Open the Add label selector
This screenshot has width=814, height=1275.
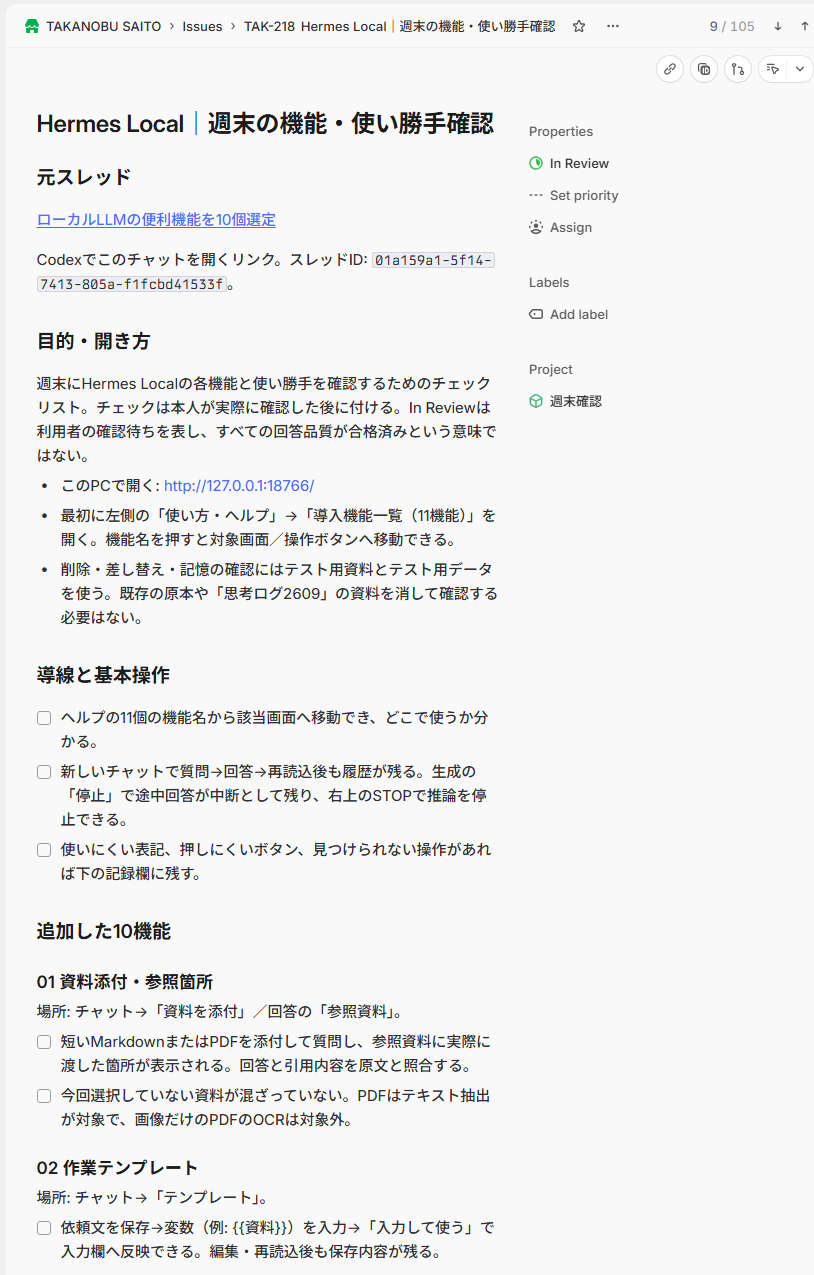pyautogui.click(x=568, y=314)
